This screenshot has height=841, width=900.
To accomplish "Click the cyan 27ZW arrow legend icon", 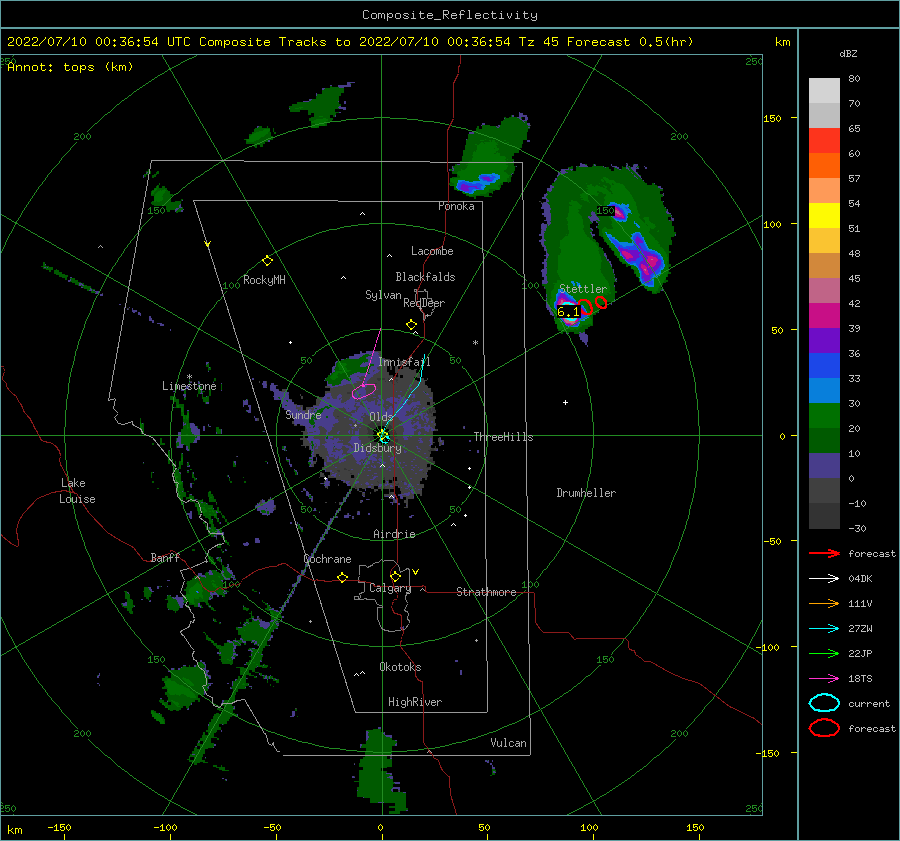I will tap(824, 629).
